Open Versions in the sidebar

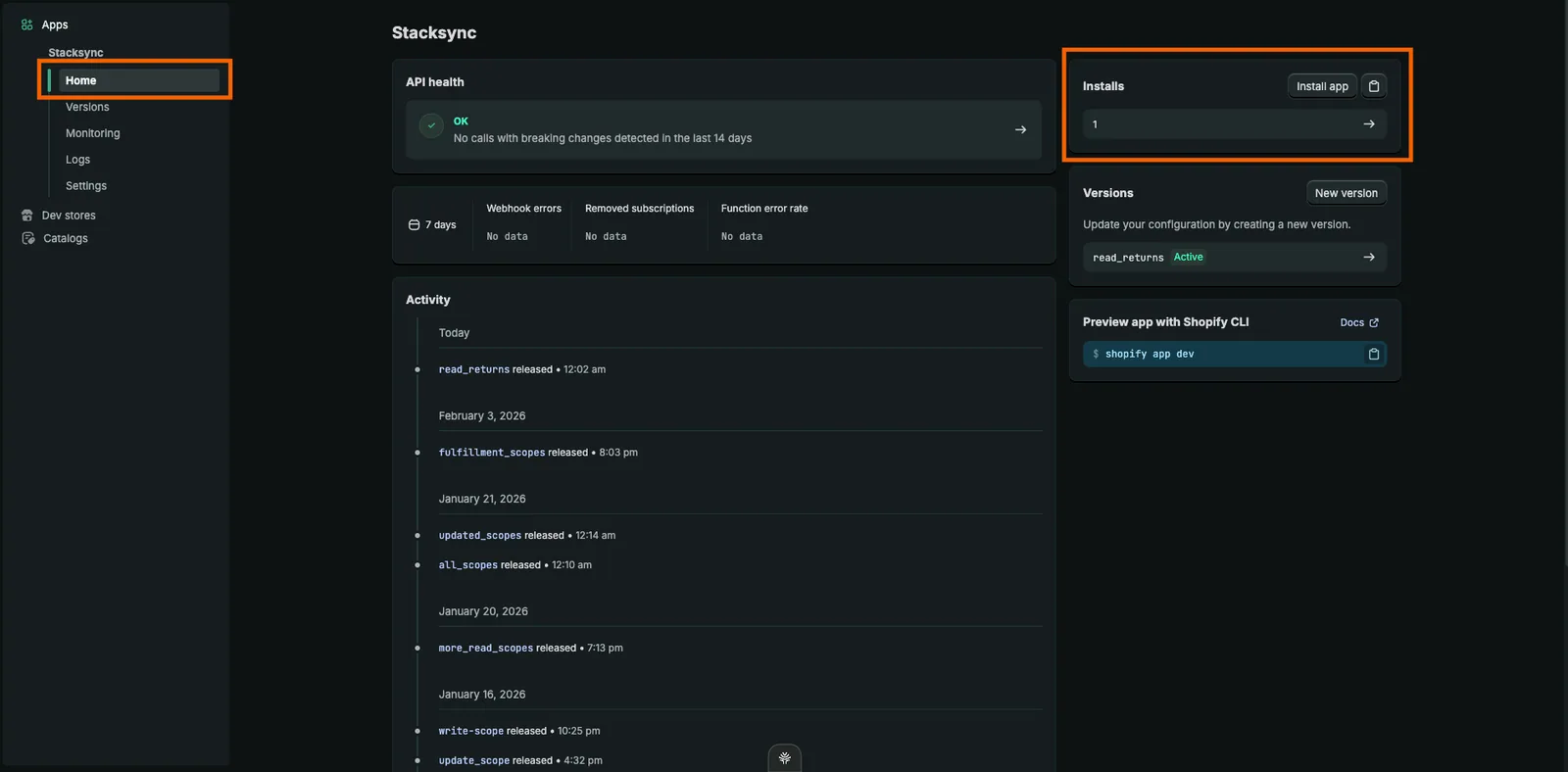pos(87,107)
